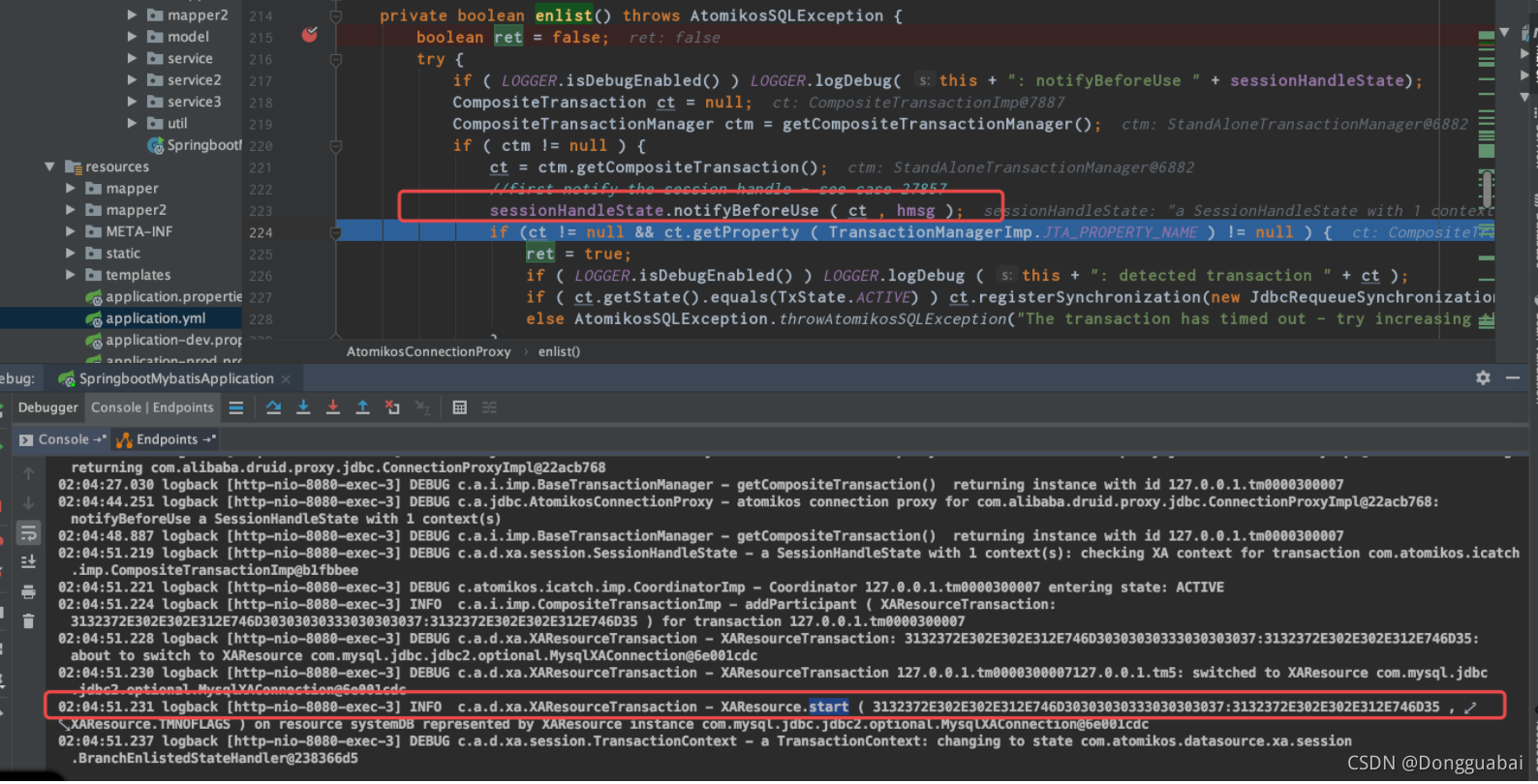Screen dimensions: 1538x784
Task: Click console scroll down arrow
Action: [x=28, y=503]
